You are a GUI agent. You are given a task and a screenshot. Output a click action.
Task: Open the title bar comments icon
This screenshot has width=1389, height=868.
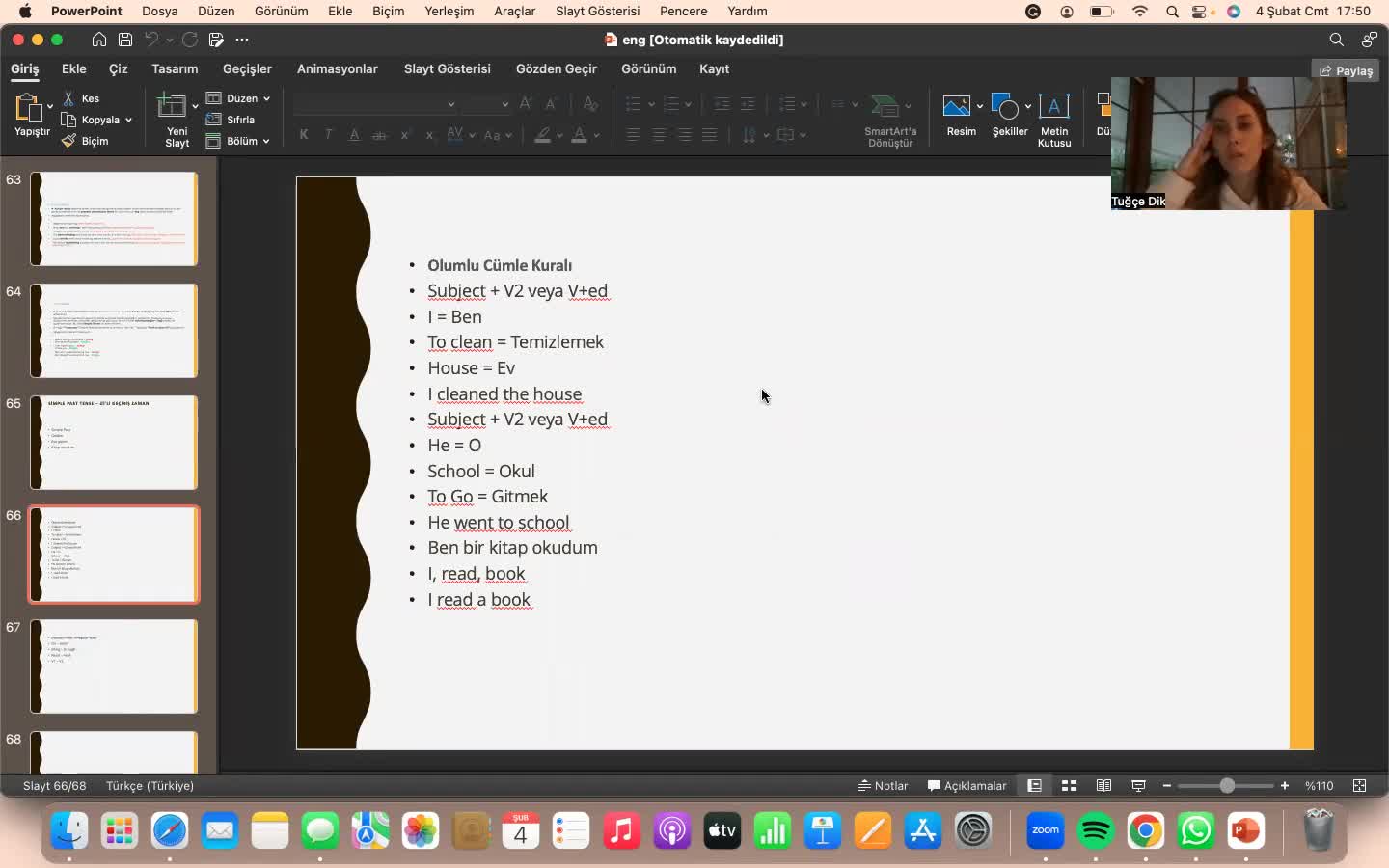point(1369,40)
